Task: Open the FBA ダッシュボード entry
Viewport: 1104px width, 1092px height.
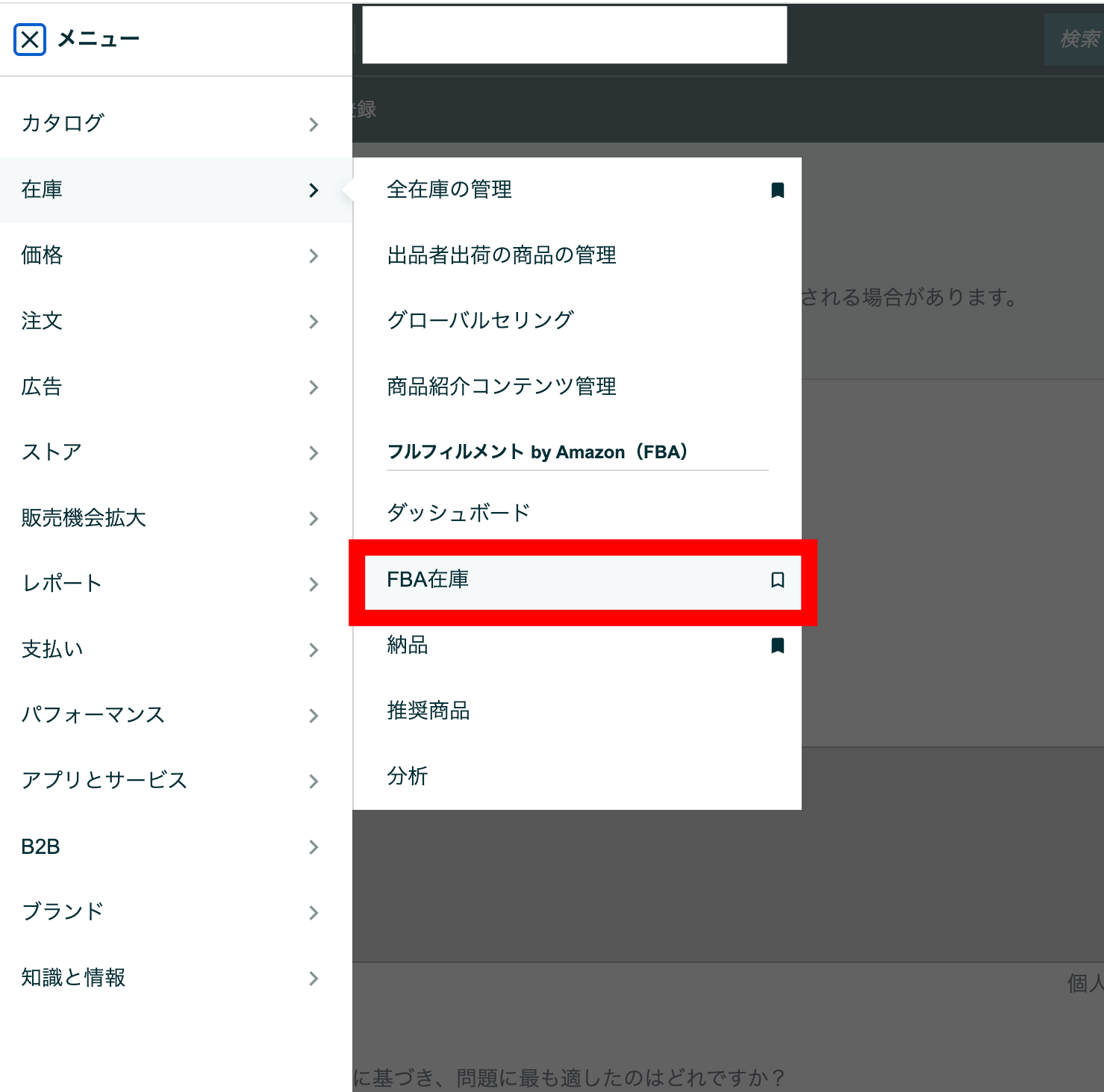Action: tap(457, 512)
